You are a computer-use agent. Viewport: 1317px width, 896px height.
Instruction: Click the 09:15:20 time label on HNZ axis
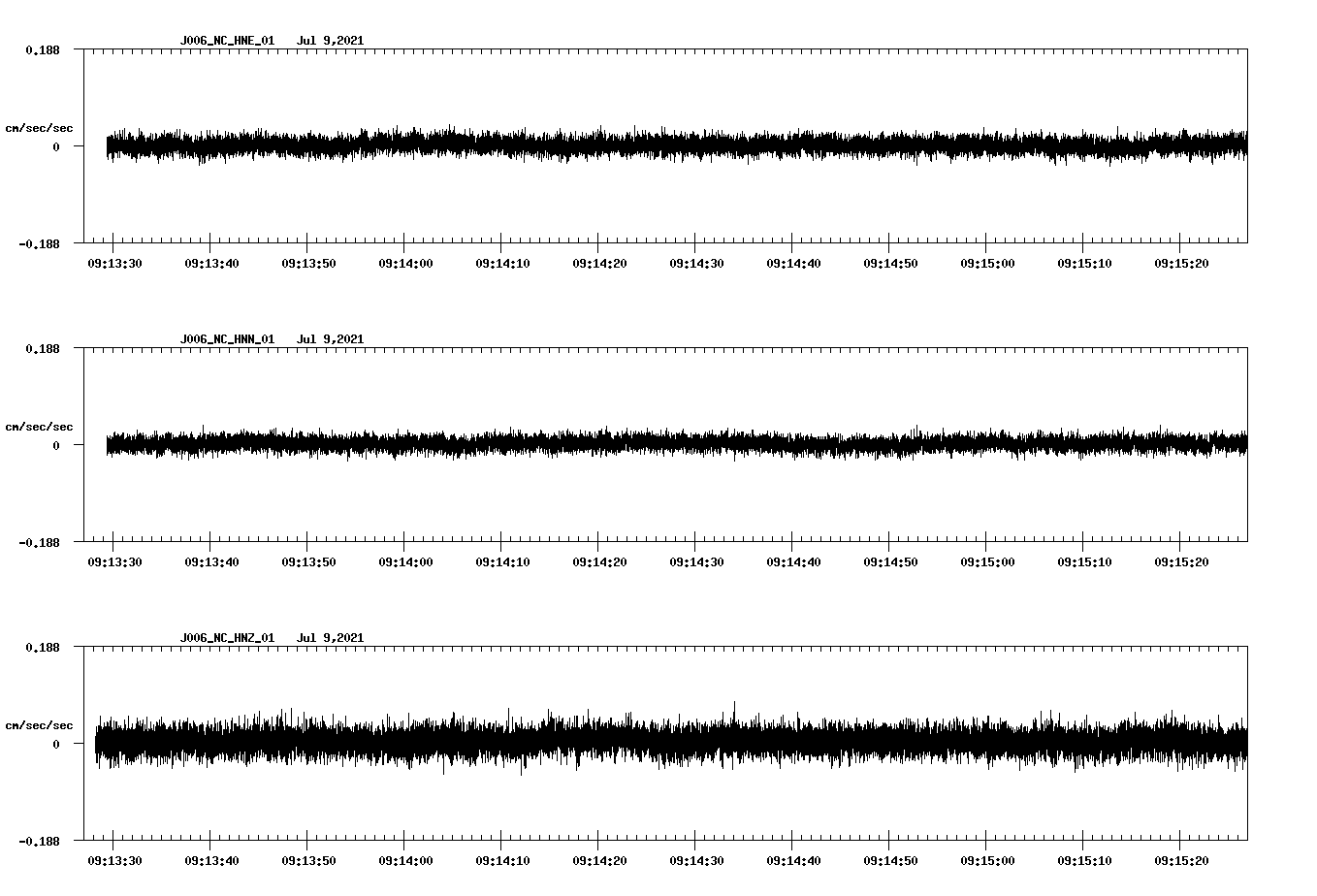1181,861
